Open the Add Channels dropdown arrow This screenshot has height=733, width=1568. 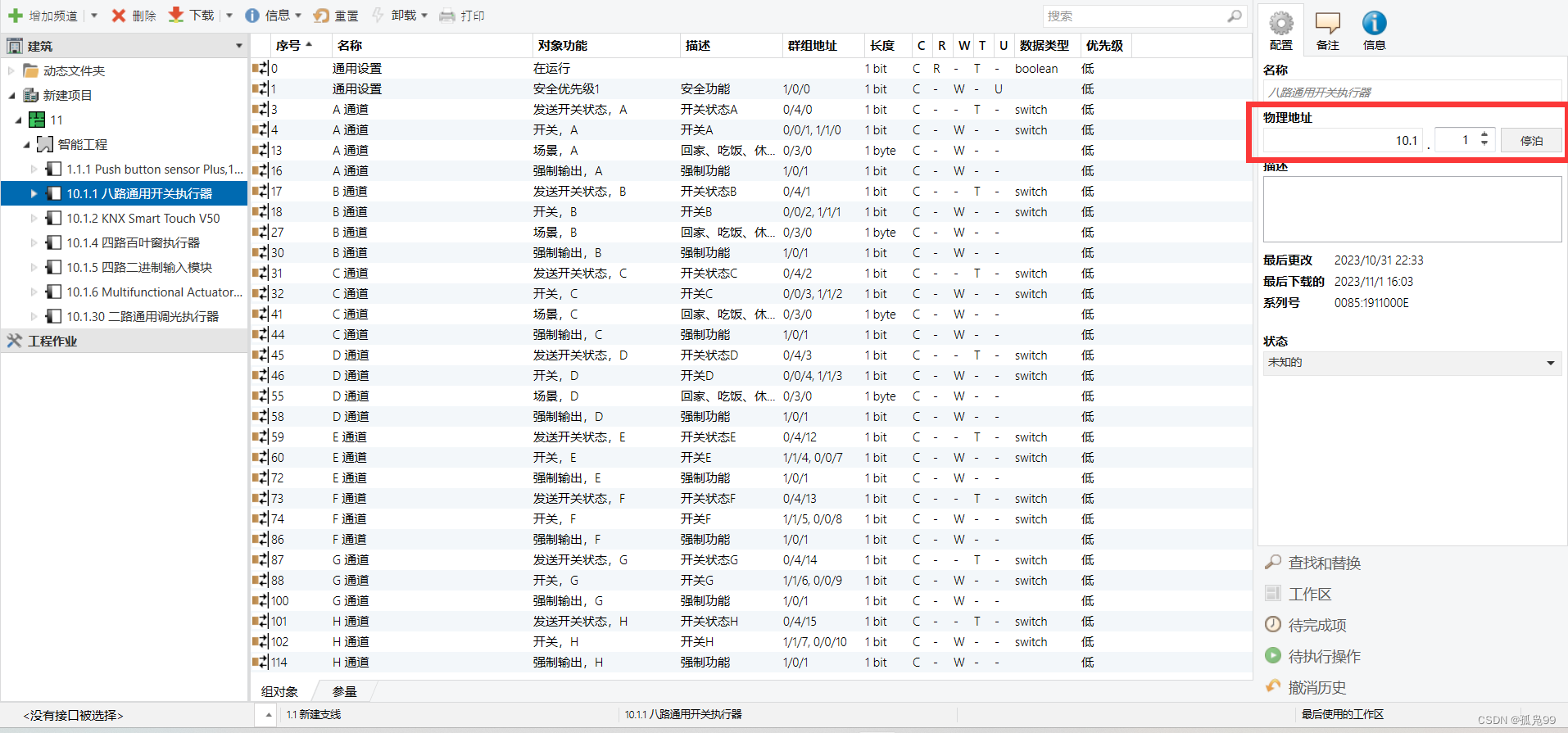(94, 16)
